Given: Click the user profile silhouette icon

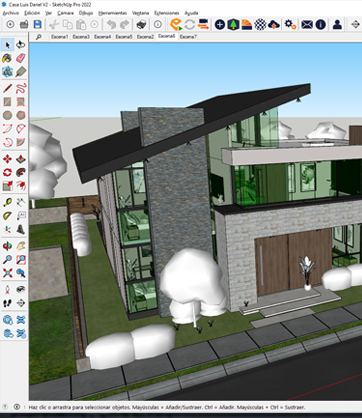Looking at the screenshot, I should 337,24.
